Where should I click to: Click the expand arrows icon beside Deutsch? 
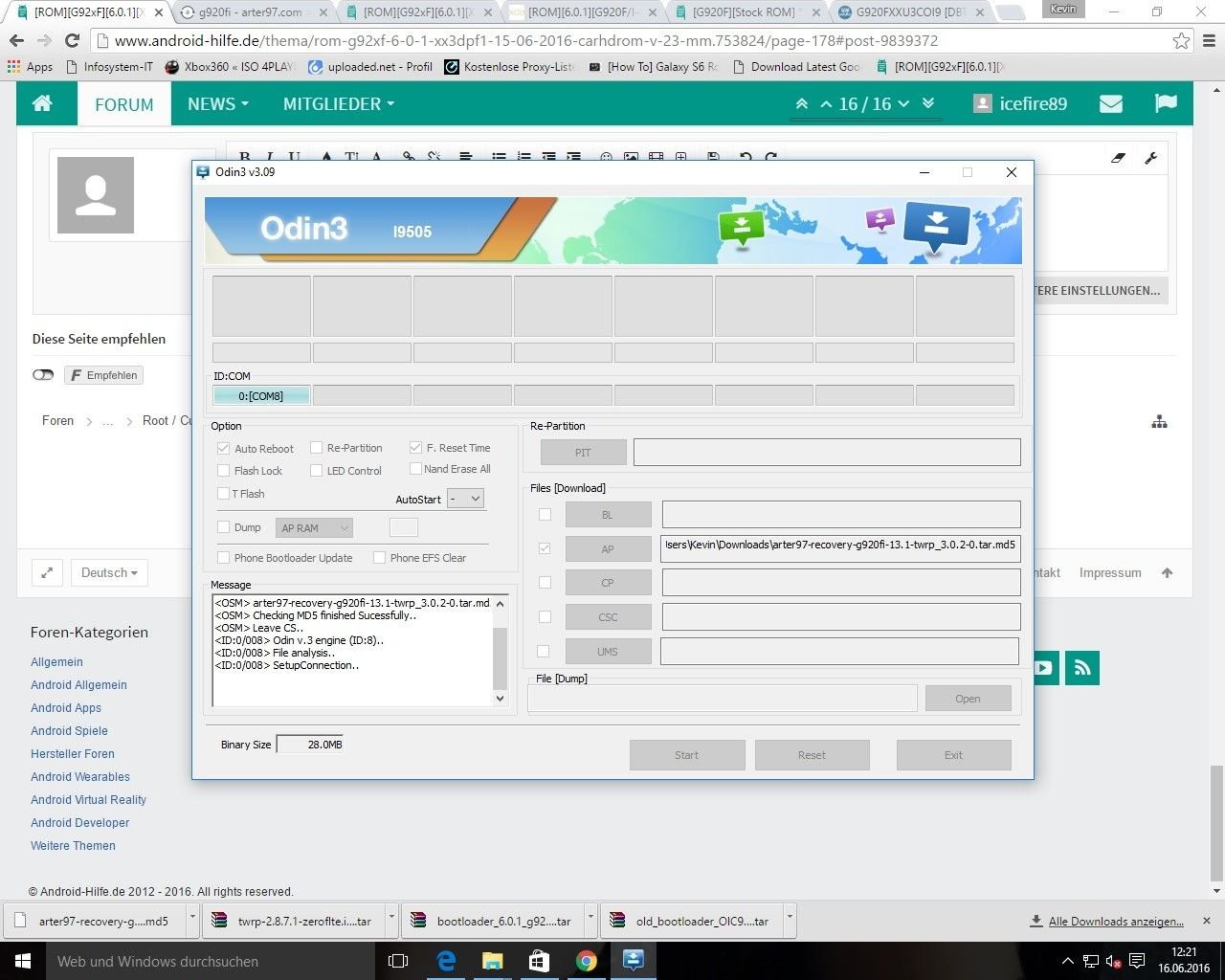[x=47, y=572]
